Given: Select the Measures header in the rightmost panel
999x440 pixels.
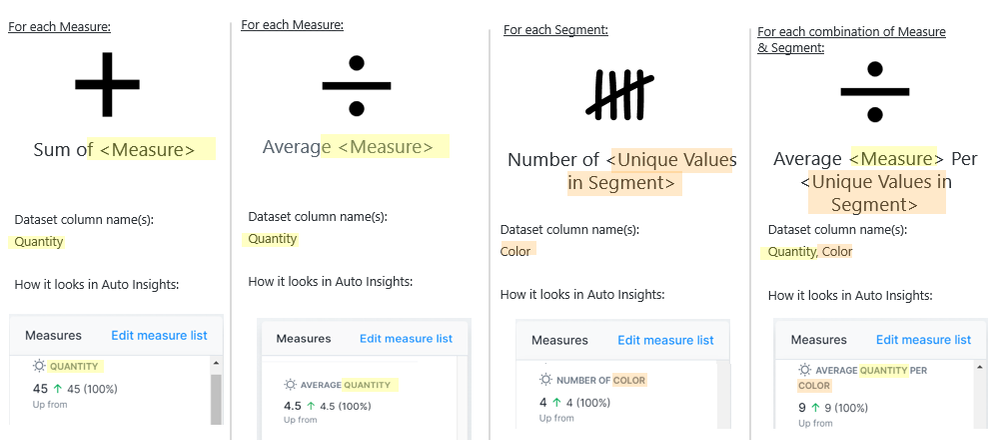Looking at the screenshot, I should [818, 340].
